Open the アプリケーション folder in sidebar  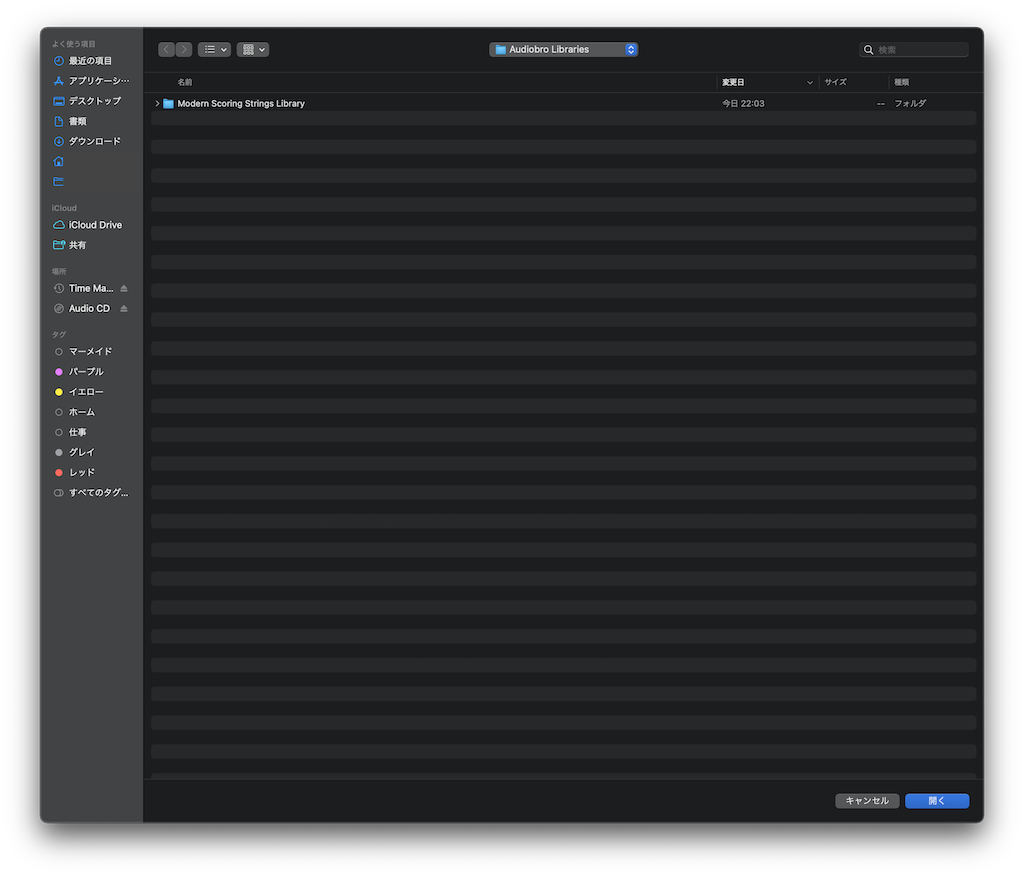98,81
